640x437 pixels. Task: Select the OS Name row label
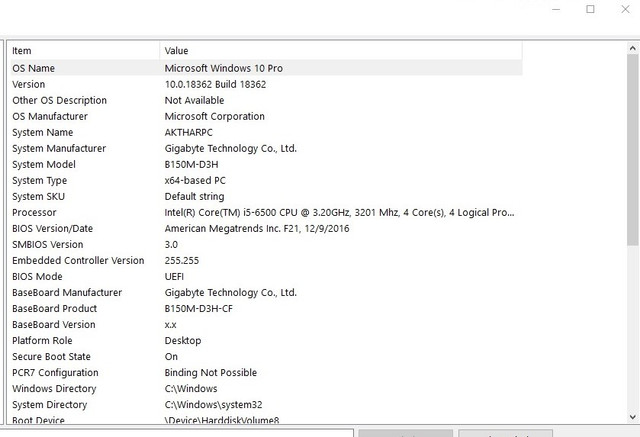[x=33, y=68]
